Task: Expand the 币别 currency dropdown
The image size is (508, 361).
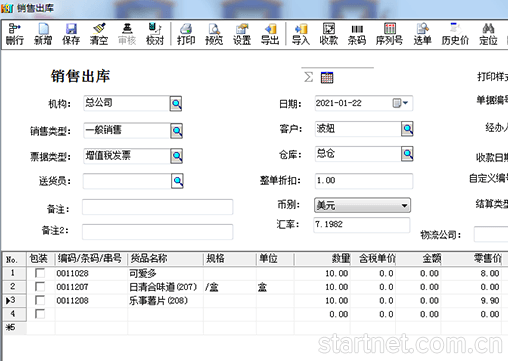Action: pos(404,205)
